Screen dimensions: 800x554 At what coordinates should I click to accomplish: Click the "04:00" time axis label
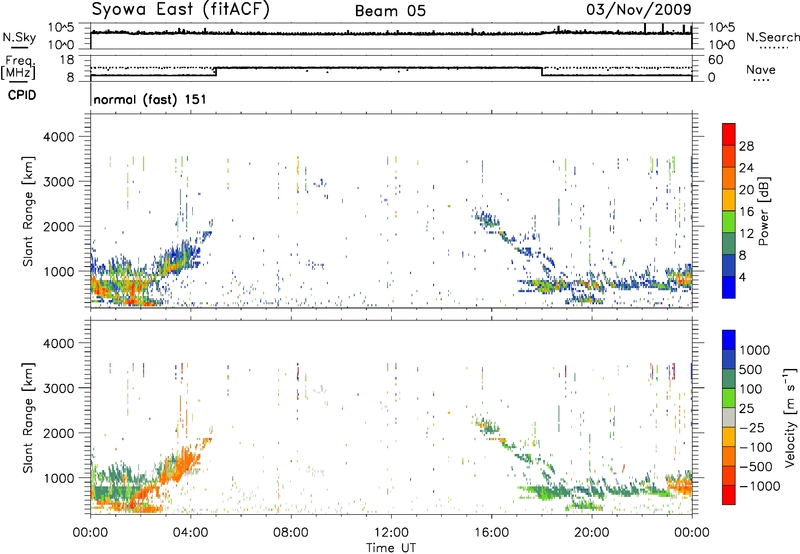click(x=190, y=533)
